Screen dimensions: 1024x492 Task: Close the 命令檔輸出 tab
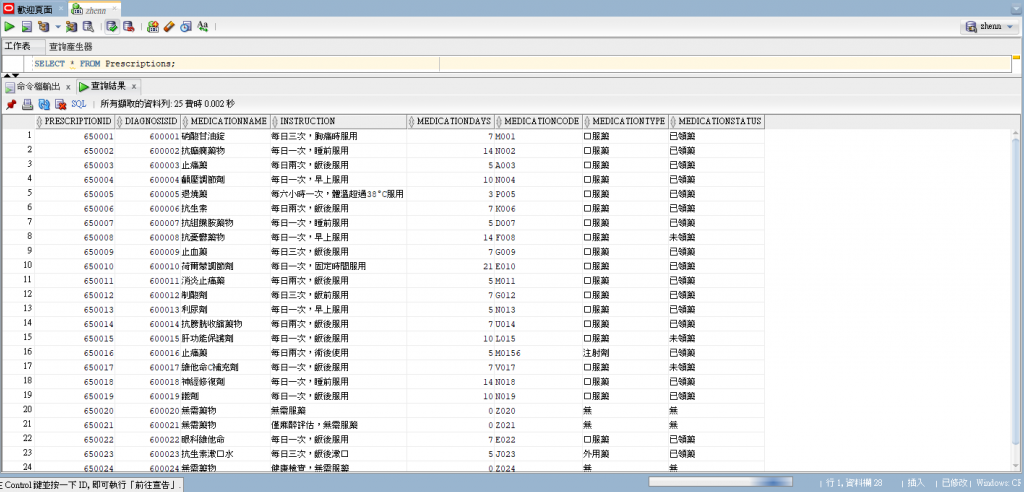tap(68, 87)
